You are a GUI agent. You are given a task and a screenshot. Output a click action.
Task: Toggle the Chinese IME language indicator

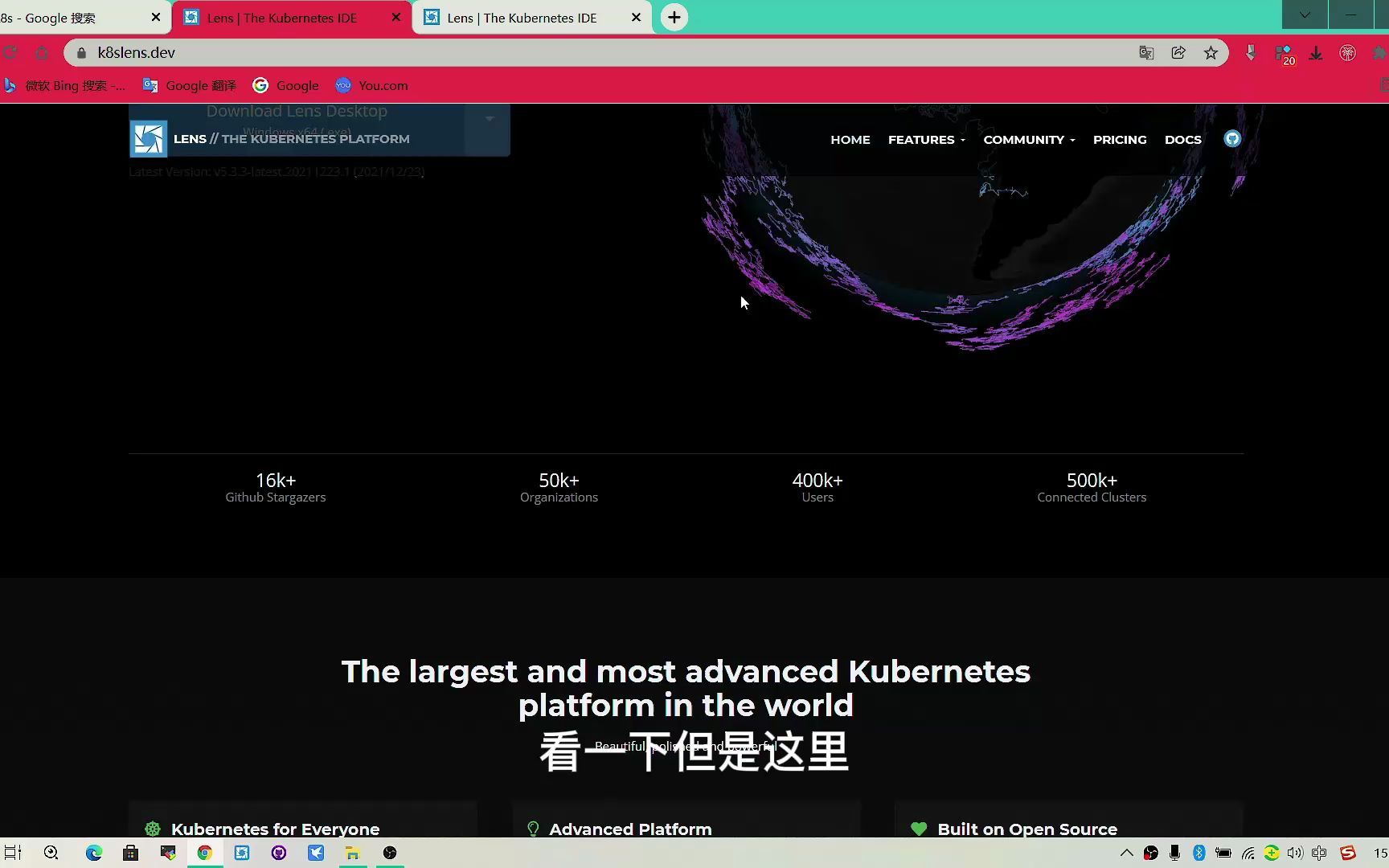(x=1319, y=853)
